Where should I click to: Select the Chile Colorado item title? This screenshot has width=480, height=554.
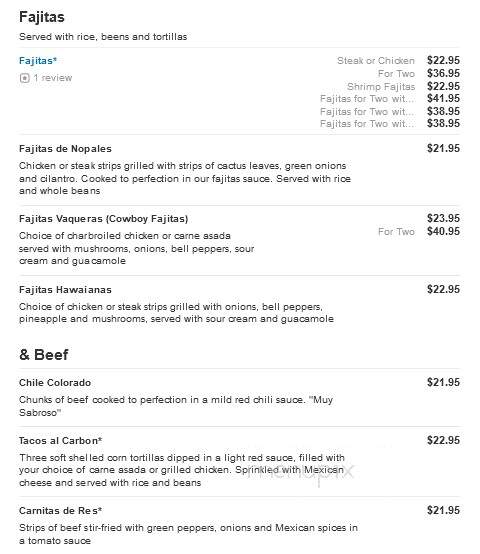click(55, 383)
